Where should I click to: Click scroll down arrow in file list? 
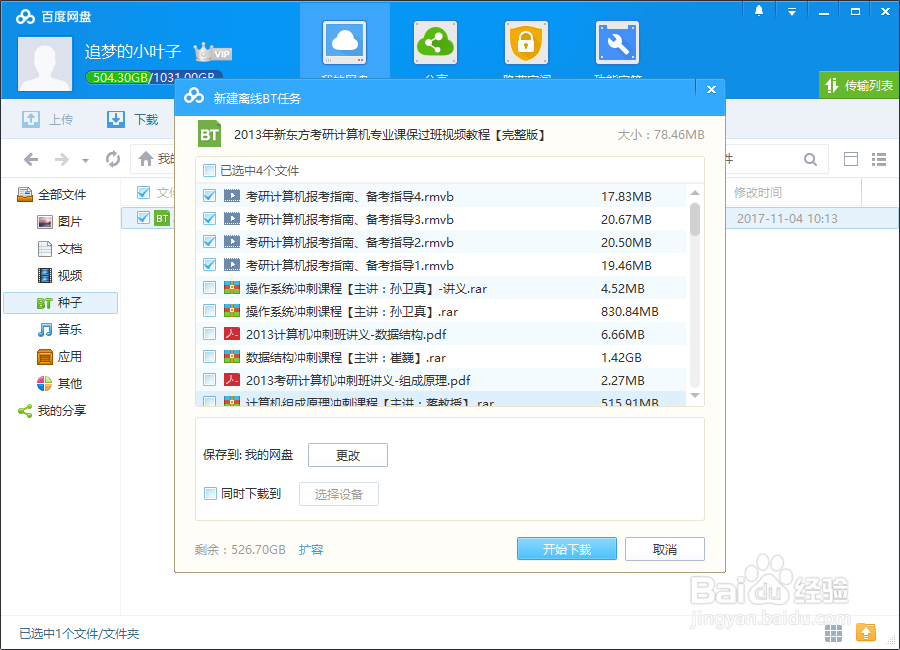click(x=695, y=395)
